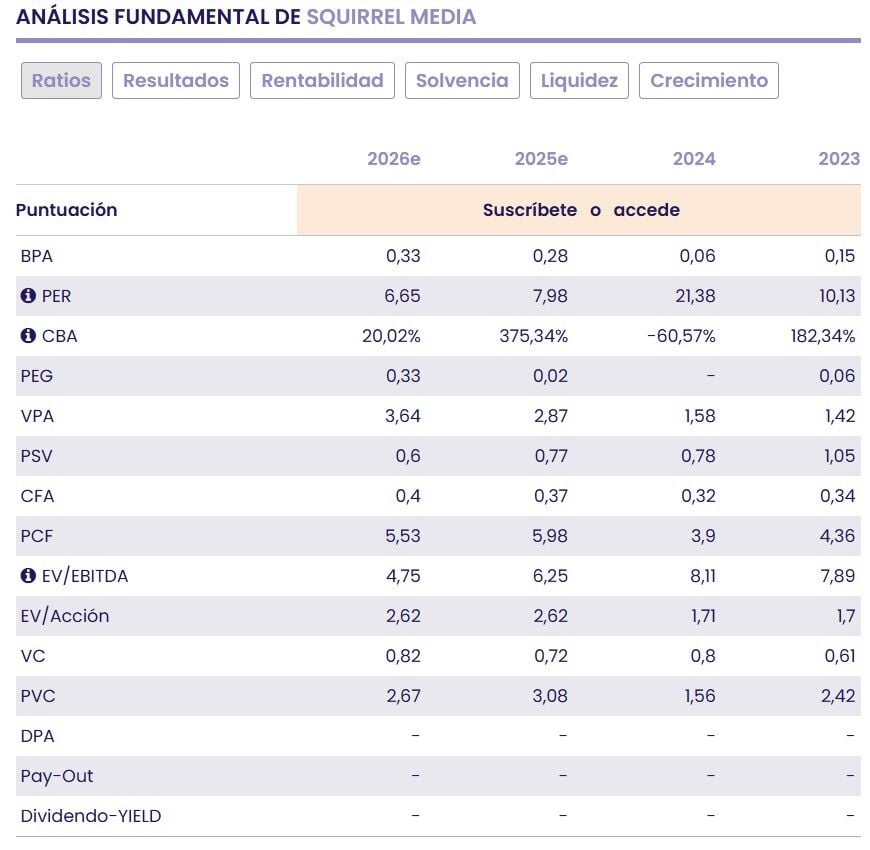Go to the Liquidez tab

579,81
